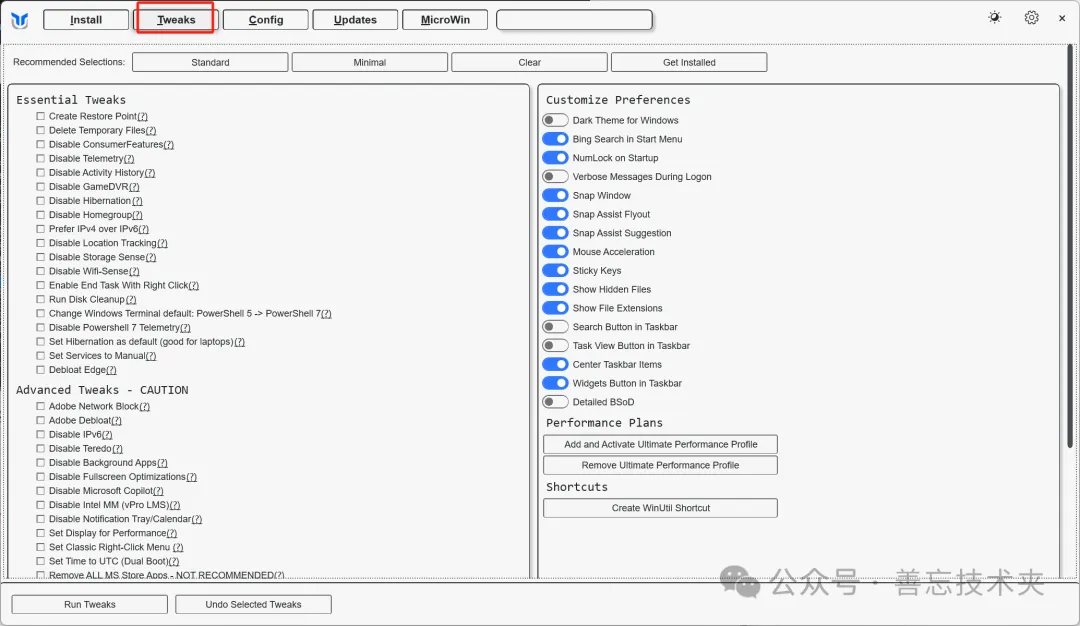
Task: Click Get Installed button
Action: tap(689, 62)
